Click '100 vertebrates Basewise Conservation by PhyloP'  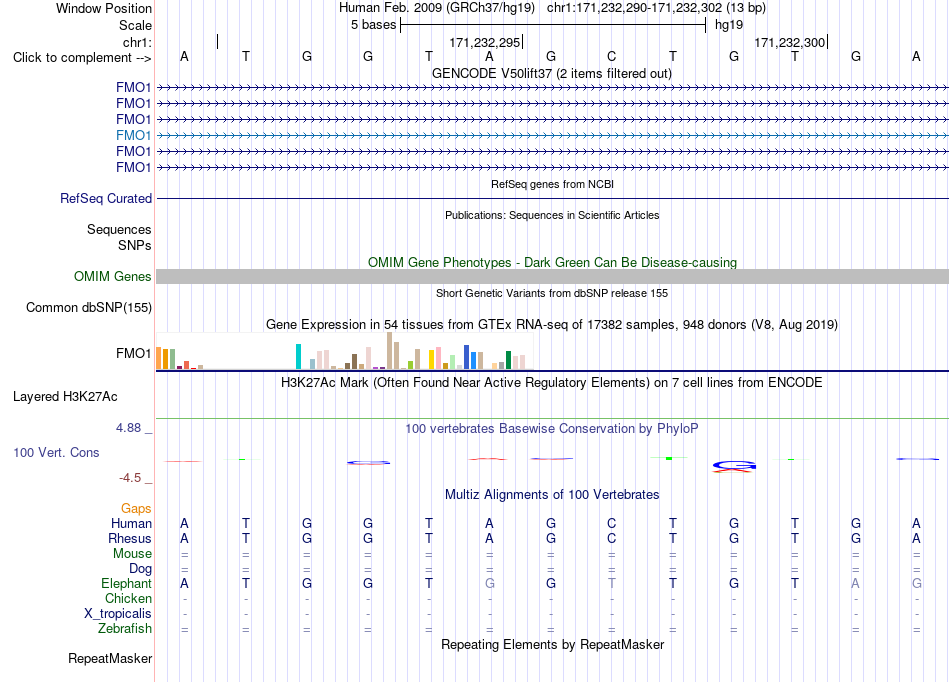point(552,429)
